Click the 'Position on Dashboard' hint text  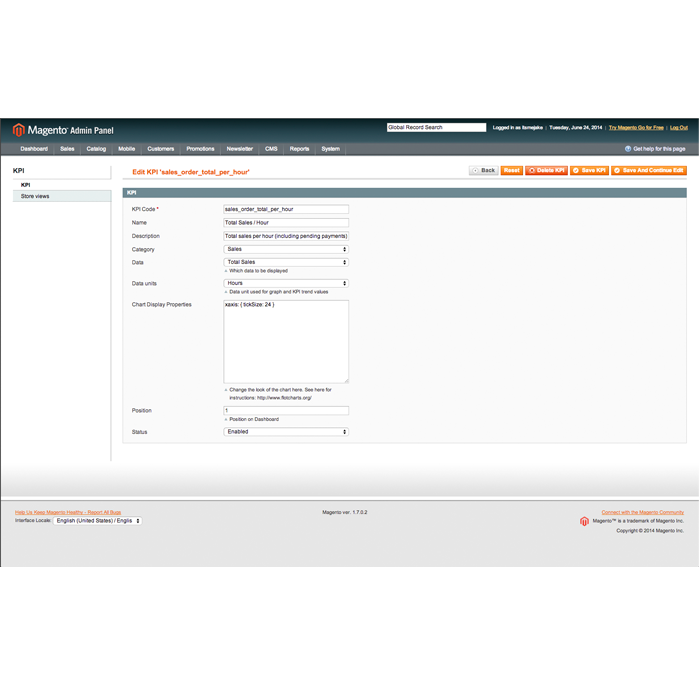254,419
